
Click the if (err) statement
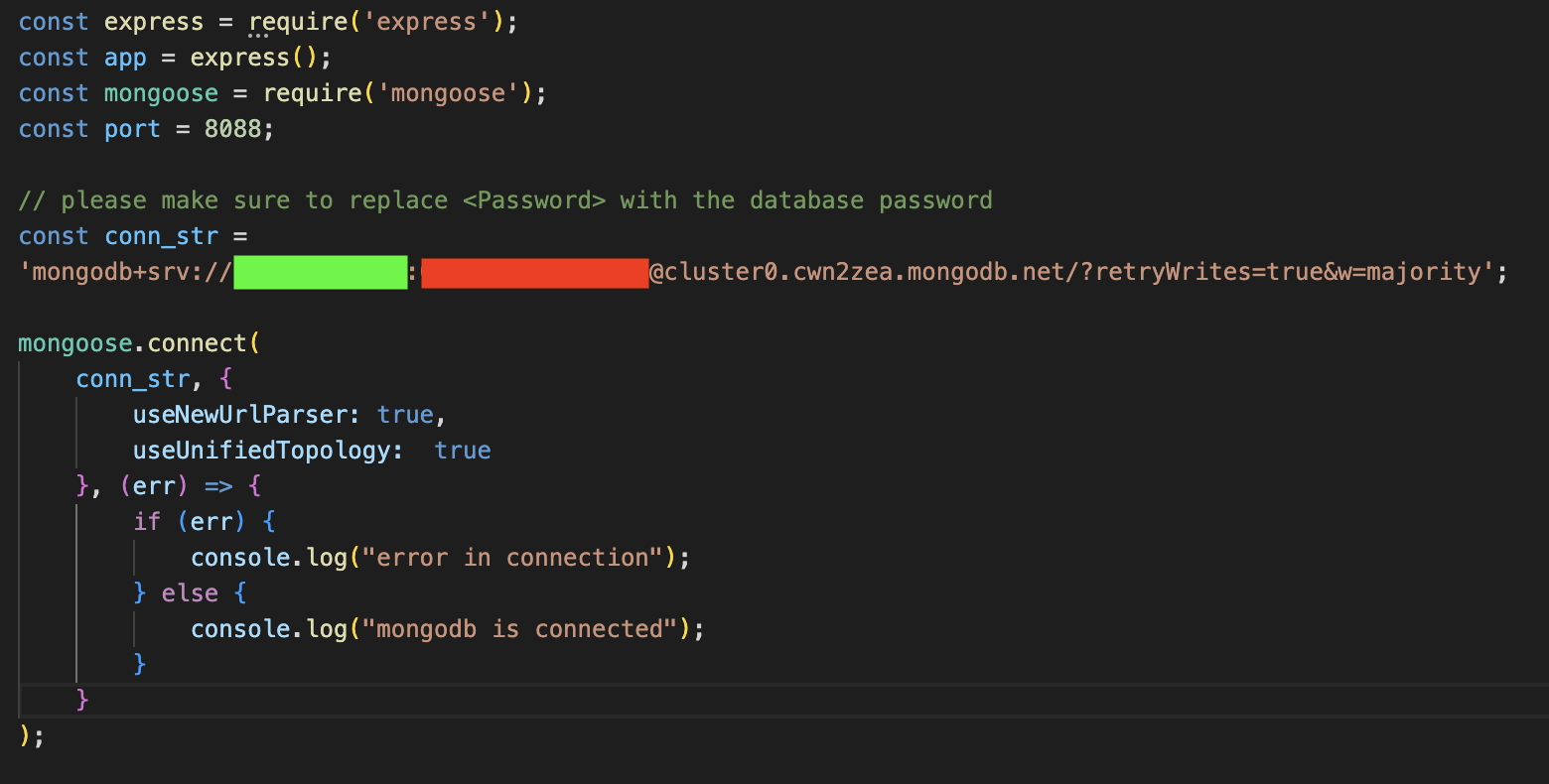tap(190, 522)
